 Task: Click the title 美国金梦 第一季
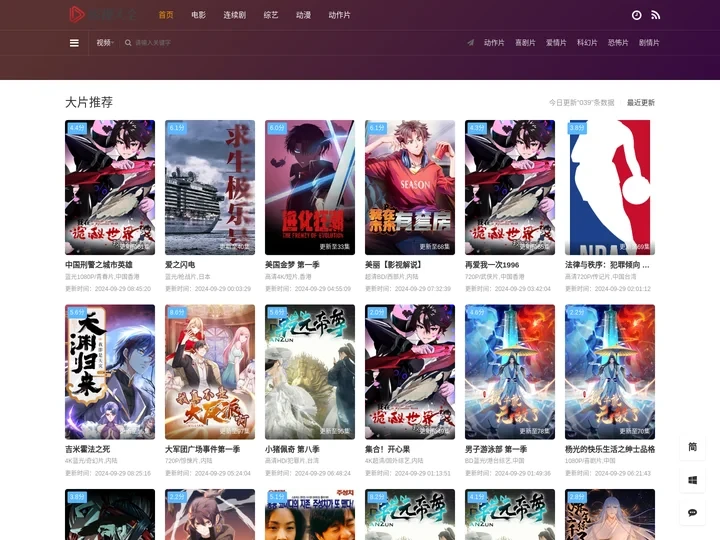click(292, 265)
